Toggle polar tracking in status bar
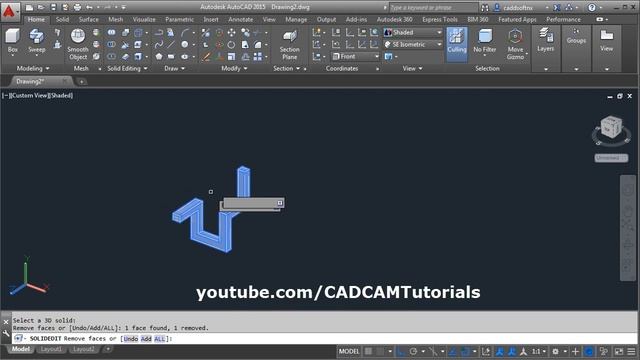 pyautogui.click(x=413, y=351)
